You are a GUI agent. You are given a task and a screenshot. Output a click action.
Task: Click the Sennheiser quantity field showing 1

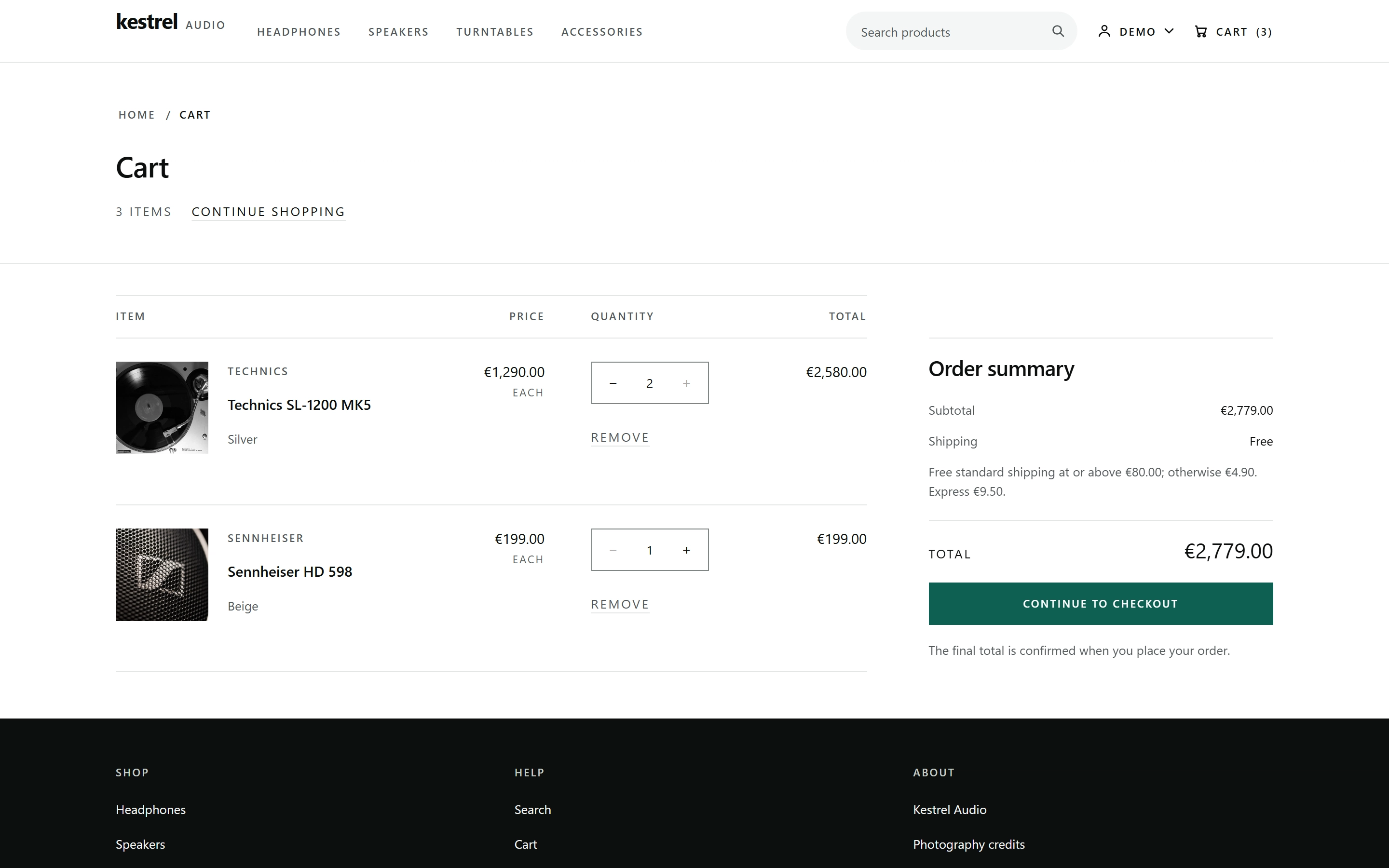point(649,551)
